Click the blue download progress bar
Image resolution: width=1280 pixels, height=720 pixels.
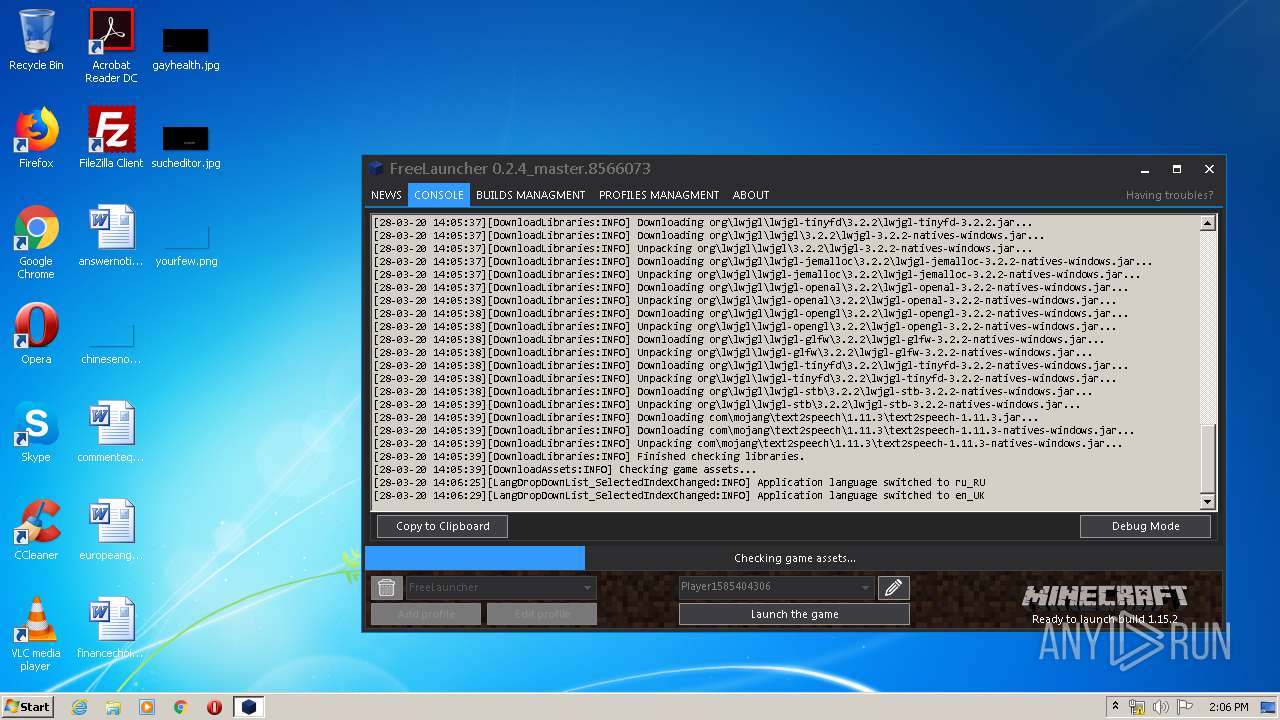pos(475,558)
